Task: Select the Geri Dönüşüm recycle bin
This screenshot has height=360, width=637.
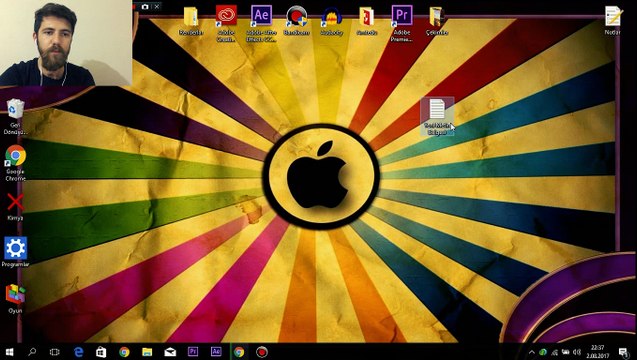Action: click(15, 117)
